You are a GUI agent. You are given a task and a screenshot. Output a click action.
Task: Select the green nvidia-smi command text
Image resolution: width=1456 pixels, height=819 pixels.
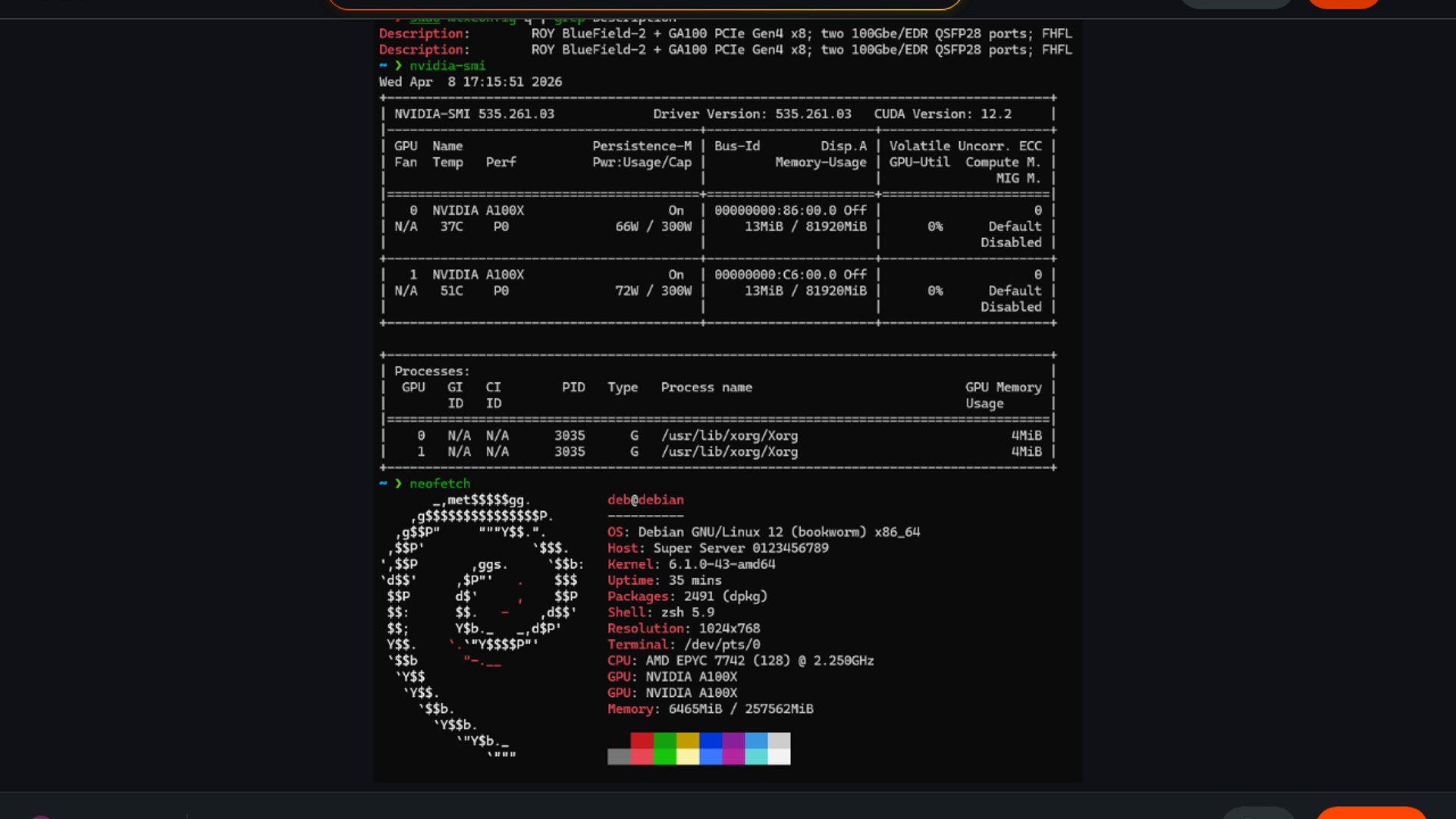coord(446,65)
